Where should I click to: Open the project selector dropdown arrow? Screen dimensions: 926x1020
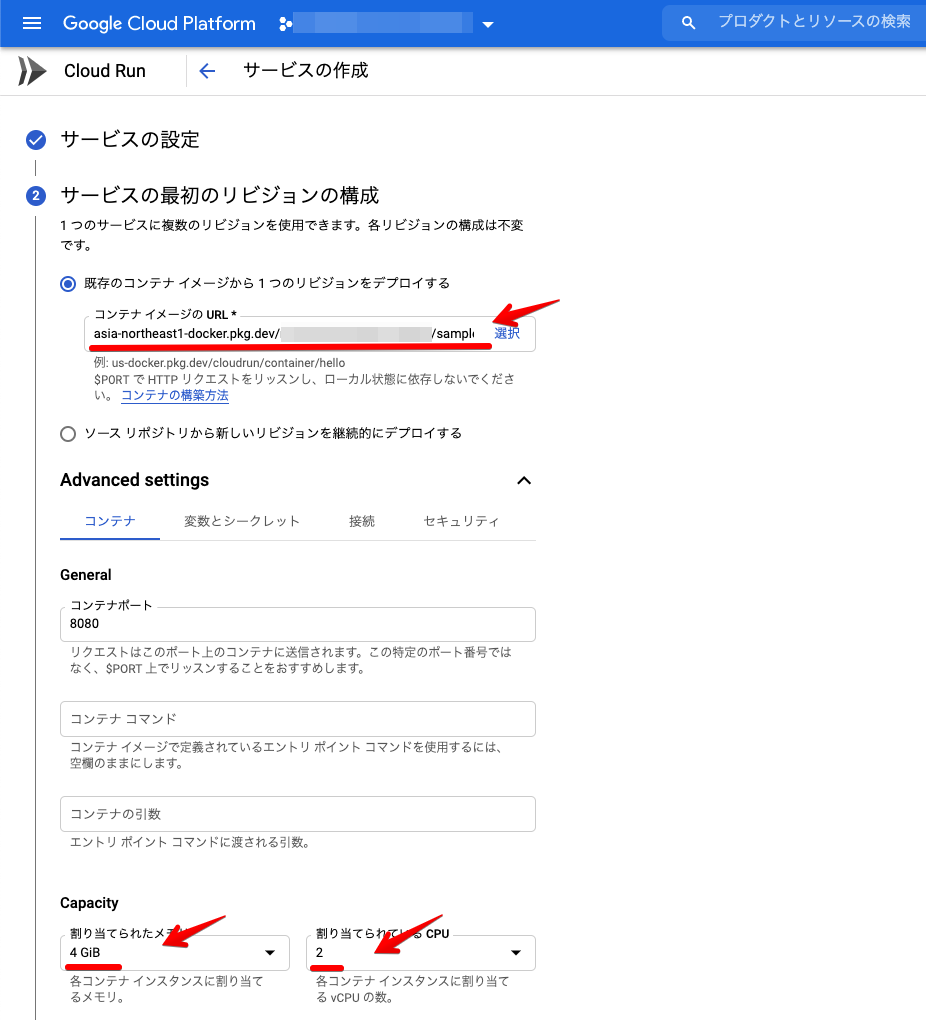click(x=487, y=23)
